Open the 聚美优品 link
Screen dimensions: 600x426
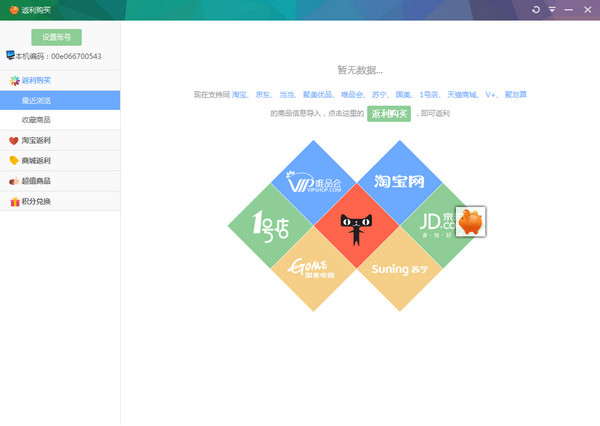318,95
